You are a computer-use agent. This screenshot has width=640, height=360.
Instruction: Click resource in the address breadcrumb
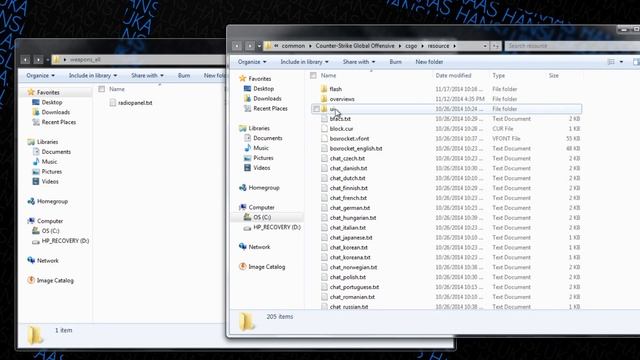coord(438,46)
